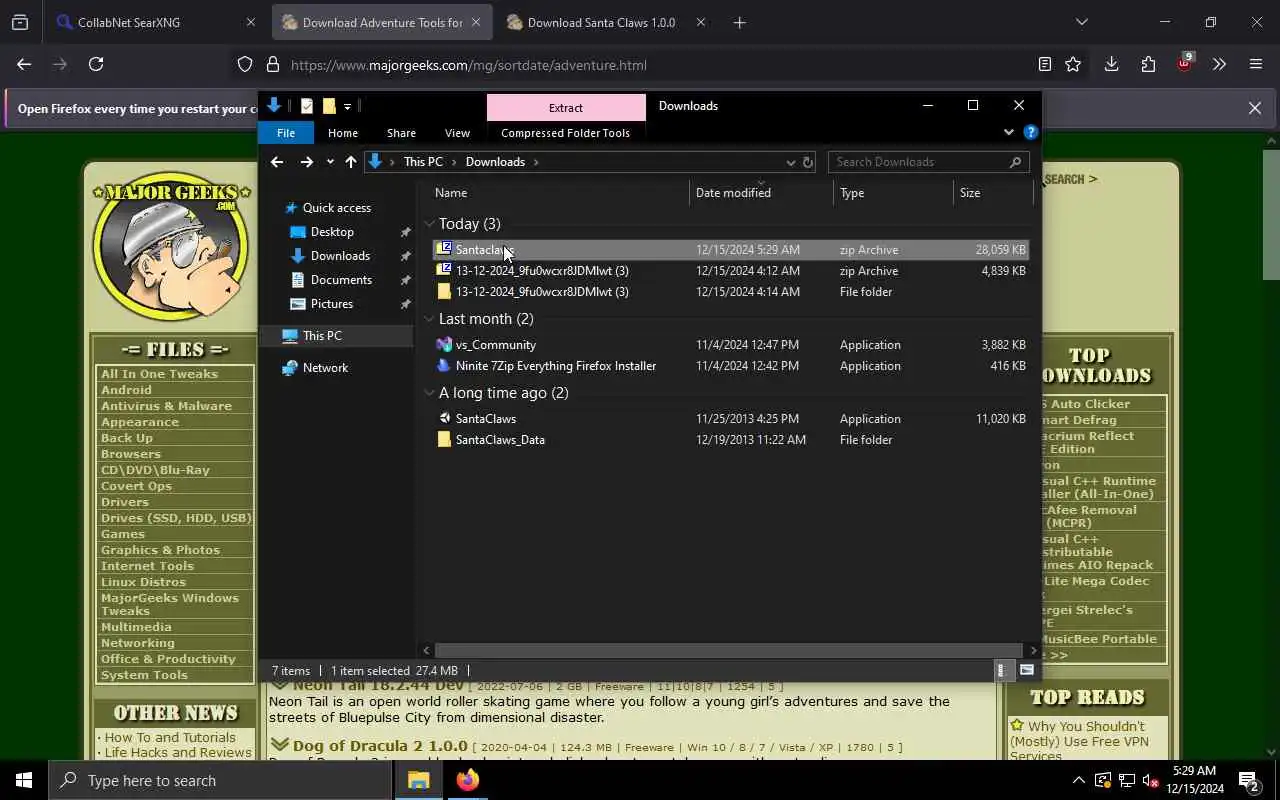1280x800 pixels.
Task: Open recent locations dropdown in Explorer
Action: 330,162
